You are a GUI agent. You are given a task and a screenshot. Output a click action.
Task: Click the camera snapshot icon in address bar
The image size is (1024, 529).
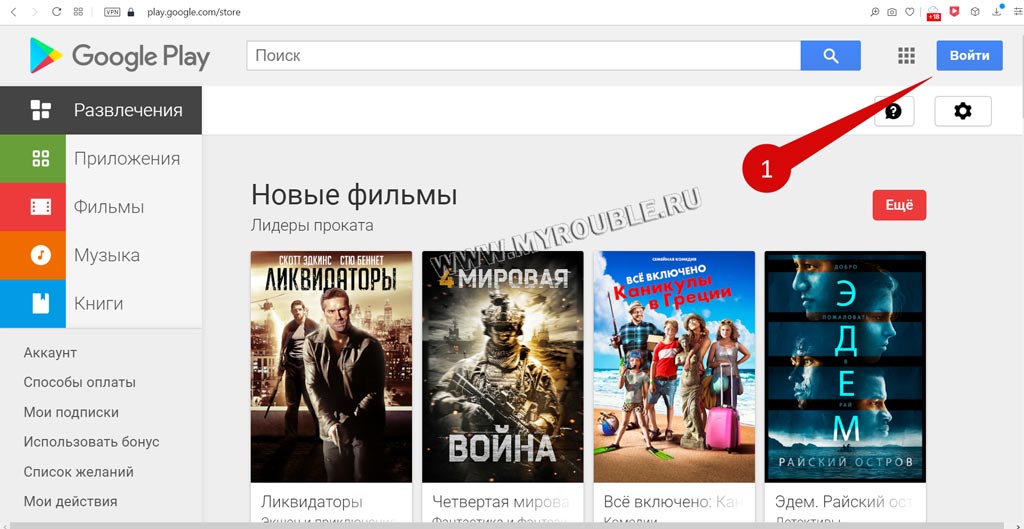tap(892, 12)
